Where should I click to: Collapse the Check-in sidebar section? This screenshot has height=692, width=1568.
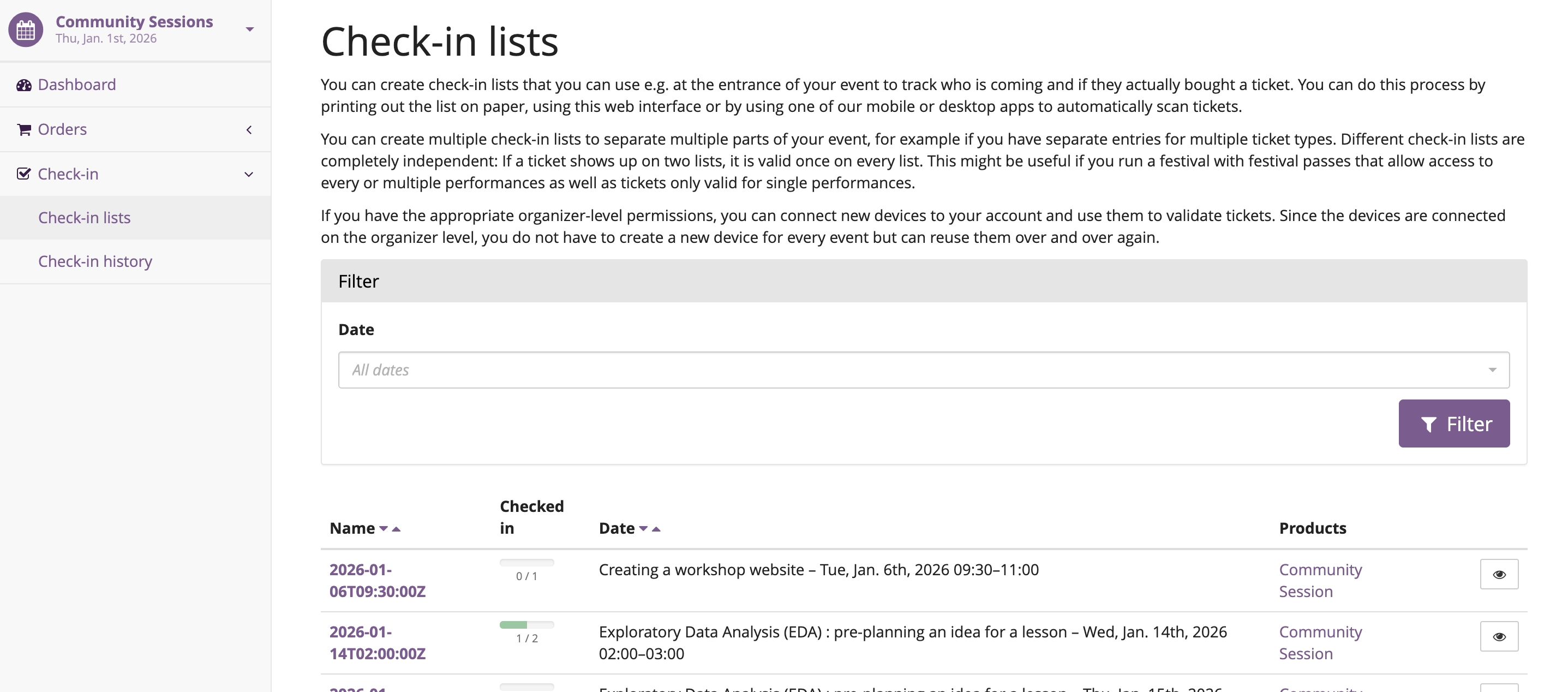pos(249,174)
